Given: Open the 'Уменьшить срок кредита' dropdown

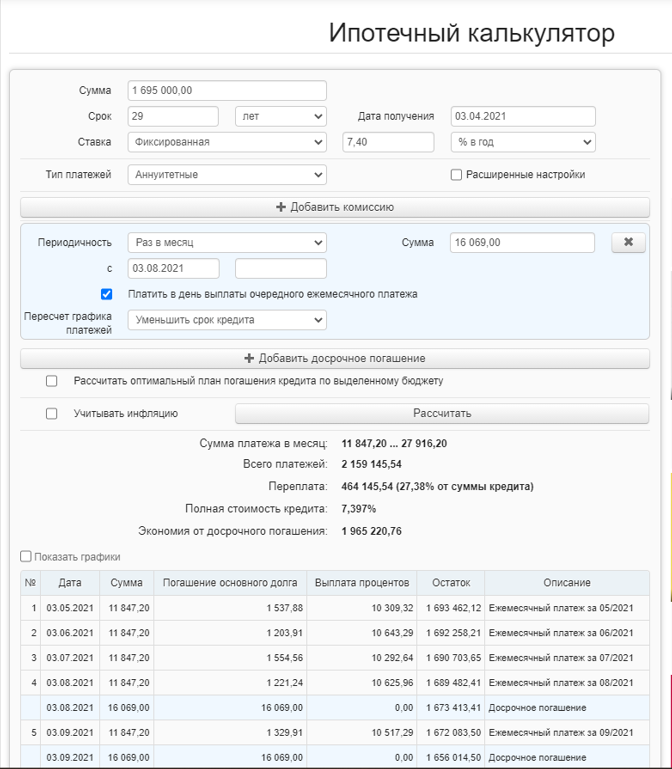Looking at the screenshot, I should tap(227, 320).
